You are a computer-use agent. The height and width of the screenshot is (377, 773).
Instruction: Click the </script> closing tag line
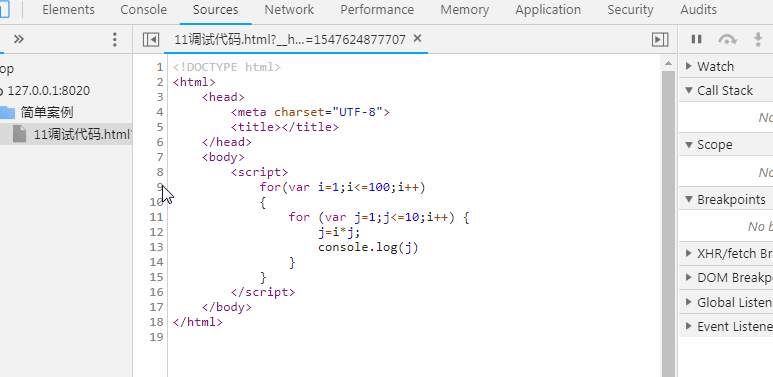click(x=263, y=292)
